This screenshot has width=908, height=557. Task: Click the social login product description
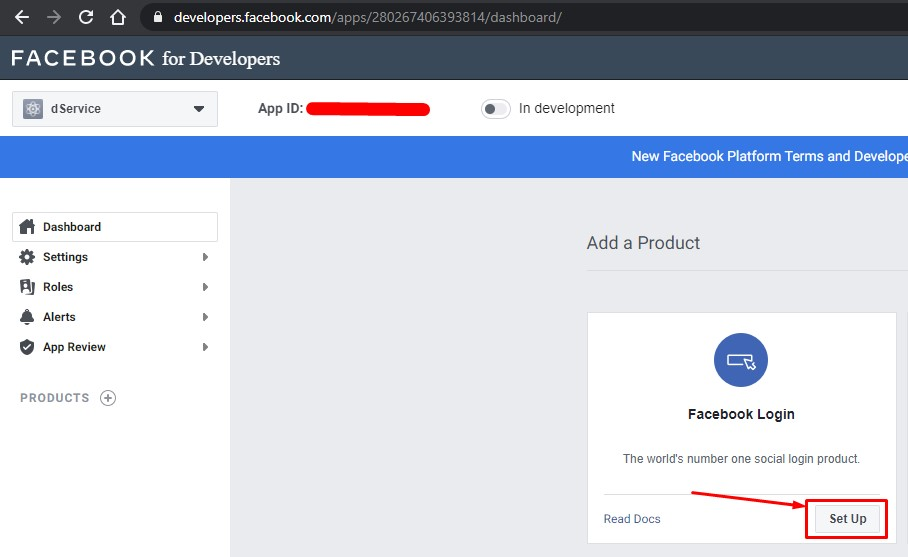[x=741, y=459]
